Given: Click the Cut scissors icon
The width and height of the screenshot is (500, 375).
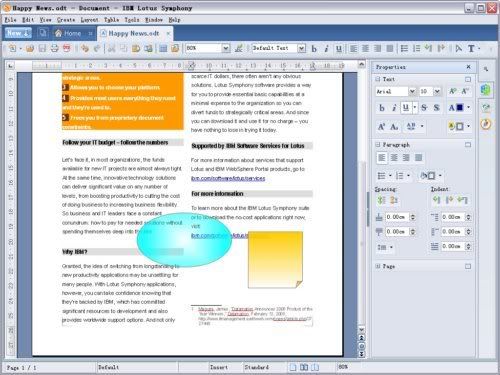Looking at the screenshot, I should tap(112, 48).
